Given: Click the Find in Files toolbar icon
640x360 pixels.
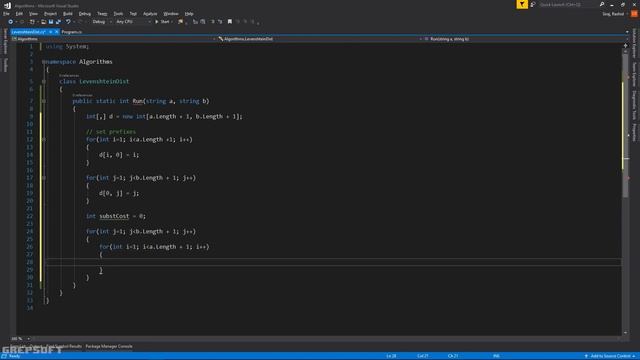Looking at the screenshot, I should click(x=180, y=22).
